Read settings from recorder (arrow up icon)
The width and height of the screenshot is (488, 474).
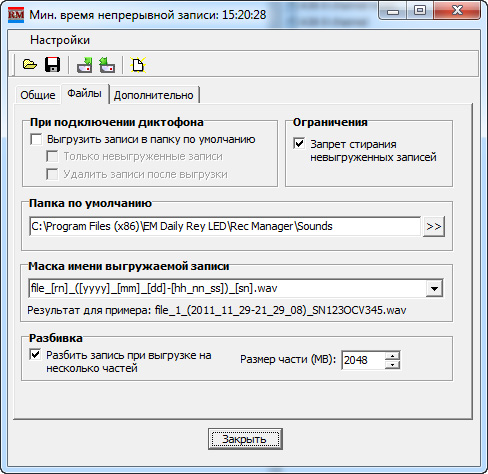pos(107,65)
